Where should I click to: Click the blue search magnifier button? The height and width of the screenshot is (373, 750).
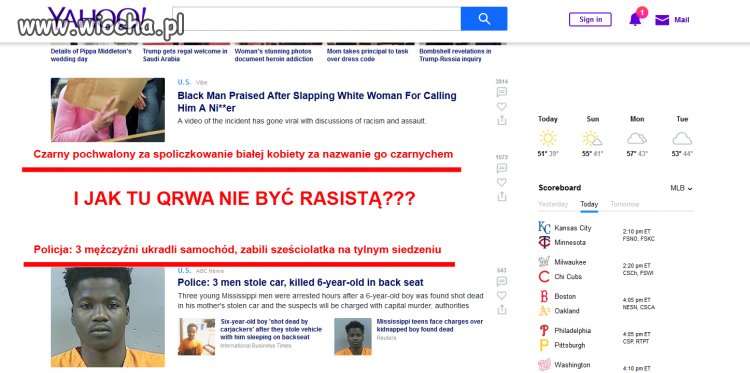tap(484, 19)
